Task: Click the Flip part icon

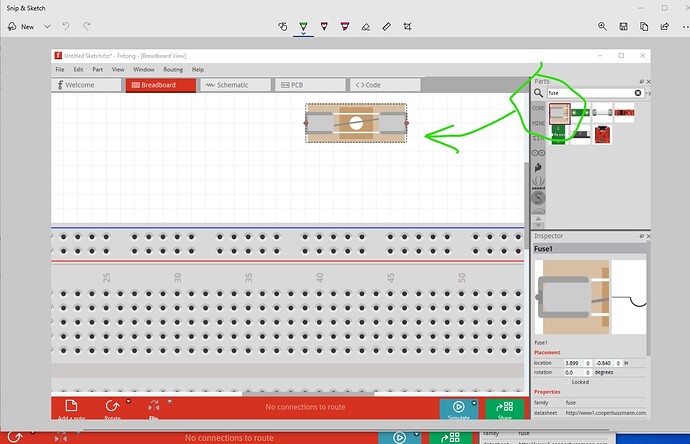Action: 153,407
